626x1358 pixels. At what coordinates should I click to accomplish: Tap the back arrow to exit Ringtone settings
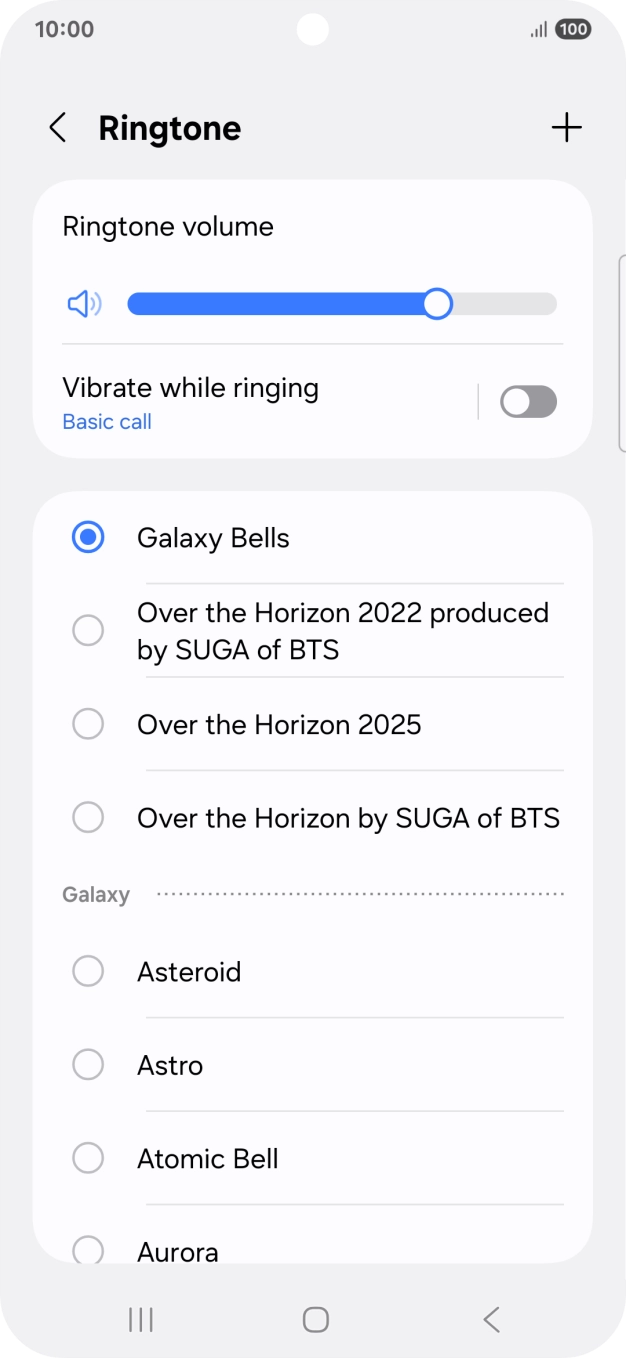(x=57, y=128)
